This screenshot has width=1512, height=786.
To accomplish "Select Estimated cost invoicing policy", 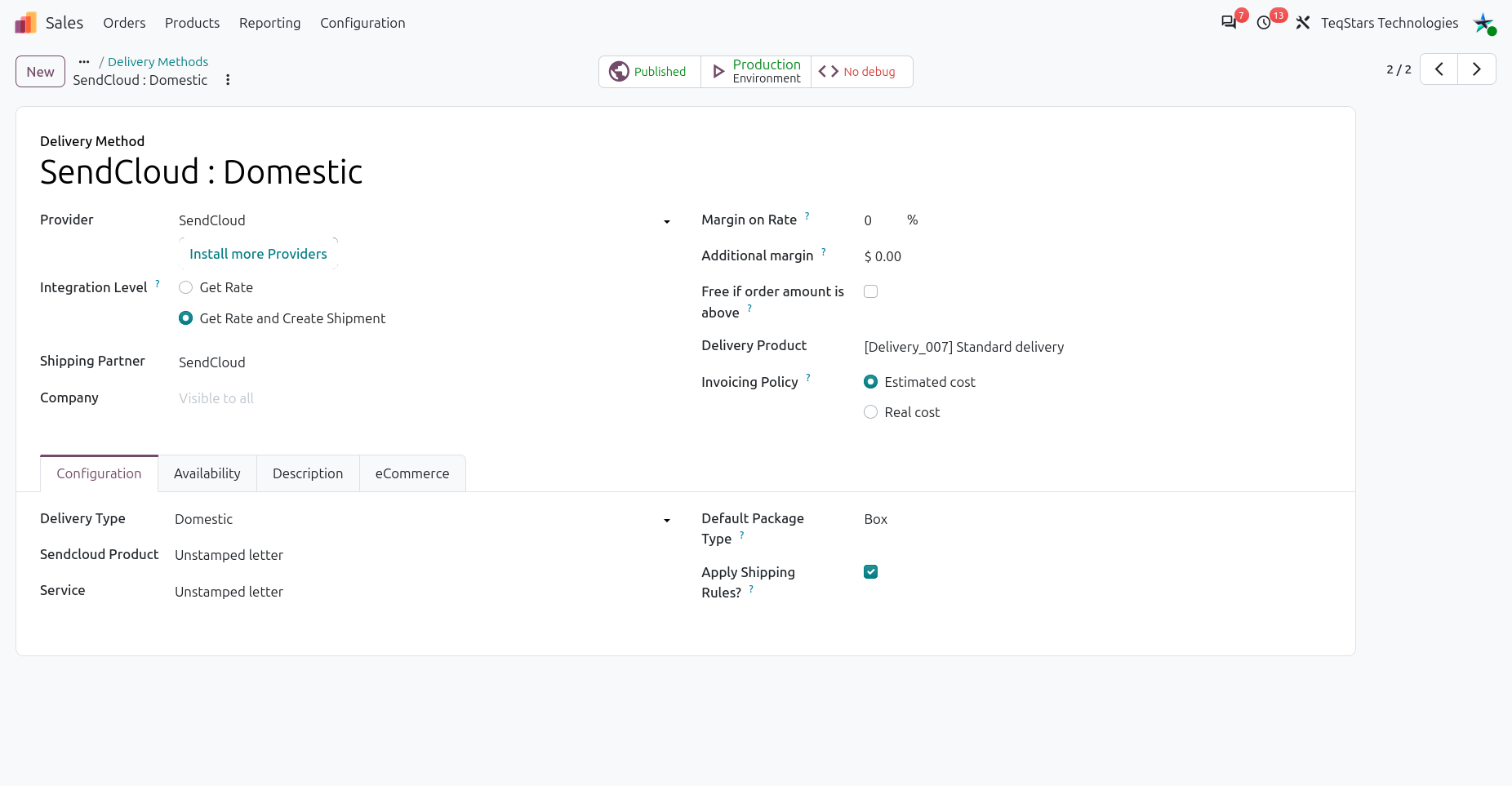I will coord(871,382).
